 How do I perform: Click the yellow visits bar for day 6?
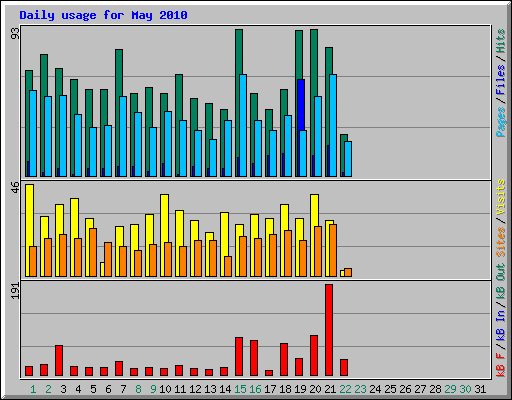[102, 269]
